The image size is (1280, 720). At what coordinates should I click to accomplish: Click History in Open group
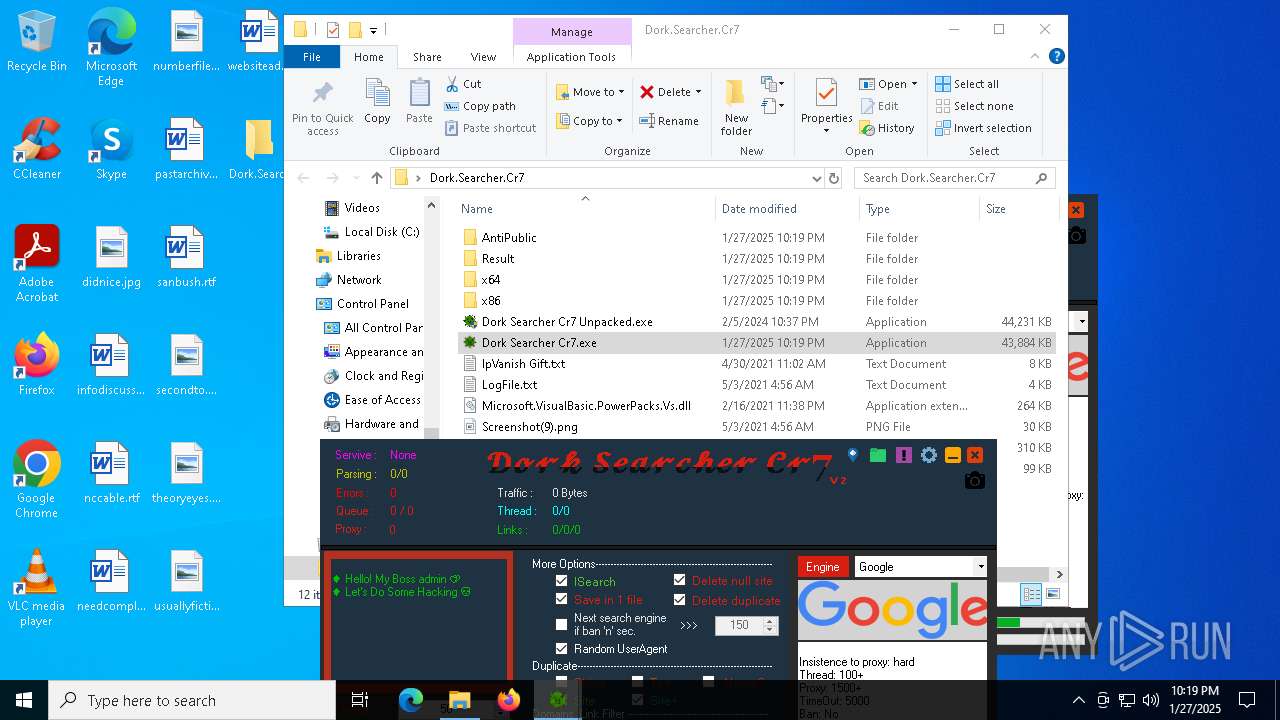[x=886, y=128]
